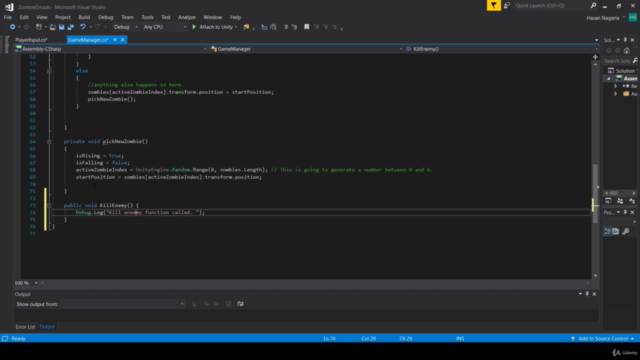This screenshot has width=640, height=360.
Task: Collapse the pickNewZombie method outline
Action: (x=49, y=142)
